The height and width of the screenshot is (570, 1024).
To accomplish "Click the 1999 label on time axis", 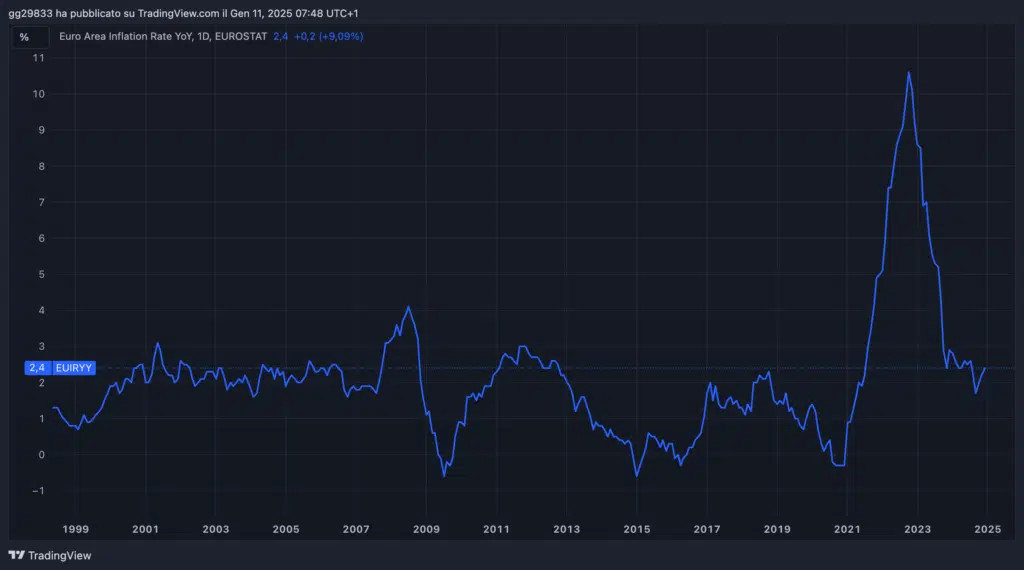I will [x=76, y=529].
